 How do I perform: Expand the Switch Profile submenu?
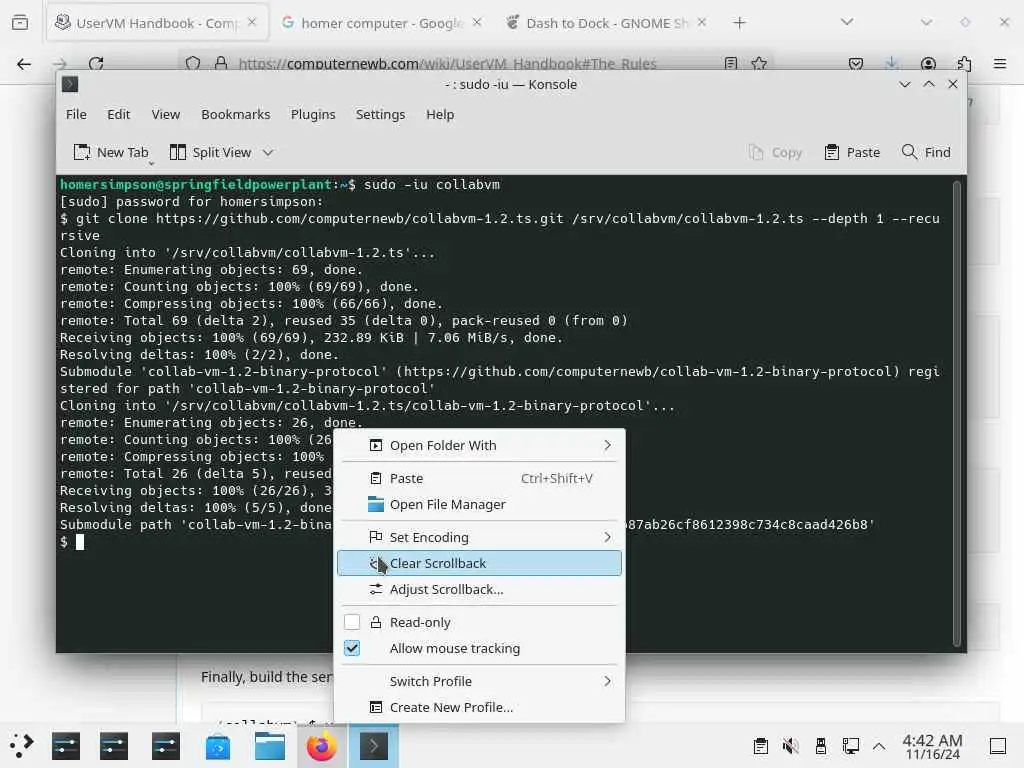(x=479, y=681)
